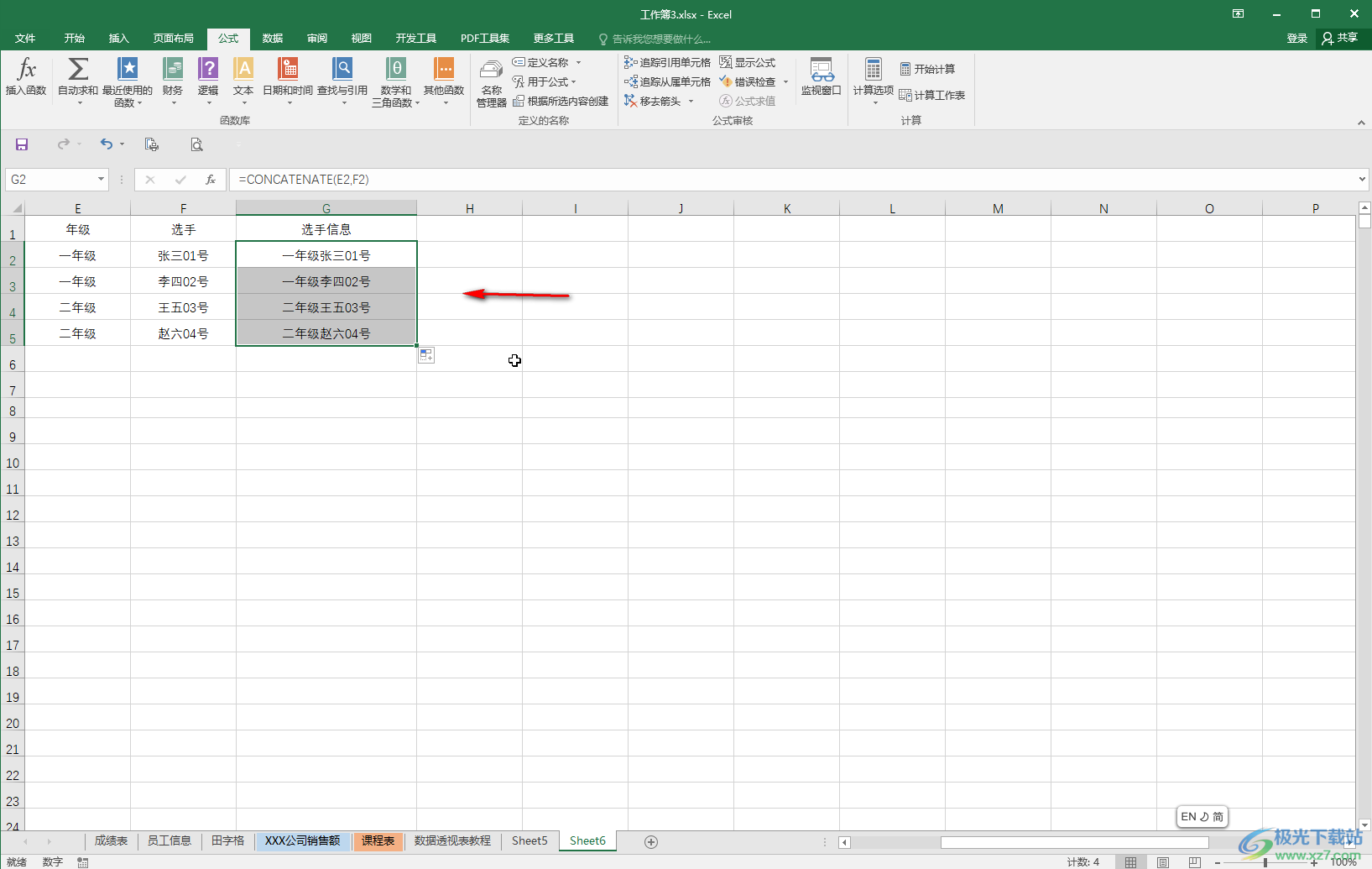The width and height of the screenshot is (1372, 869).
Task: Switch to Normal view in status bar
Action: [x=1130, y=861]
